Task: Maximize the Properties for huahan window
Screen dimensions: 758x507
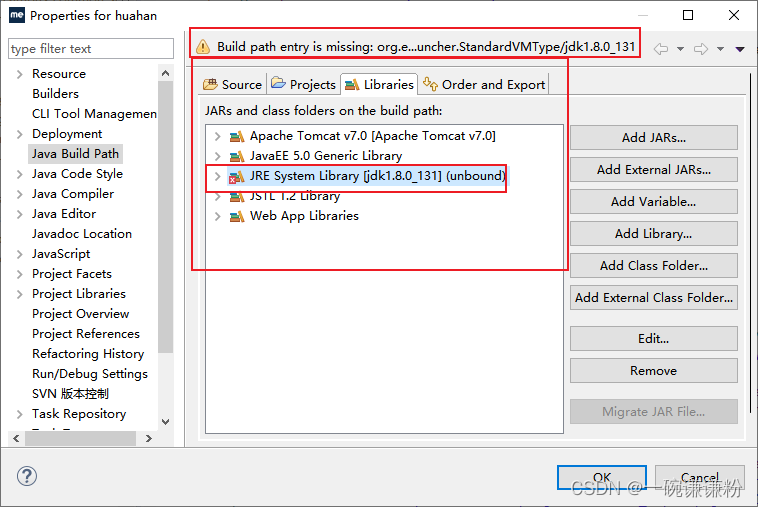Action: point(688,15)
